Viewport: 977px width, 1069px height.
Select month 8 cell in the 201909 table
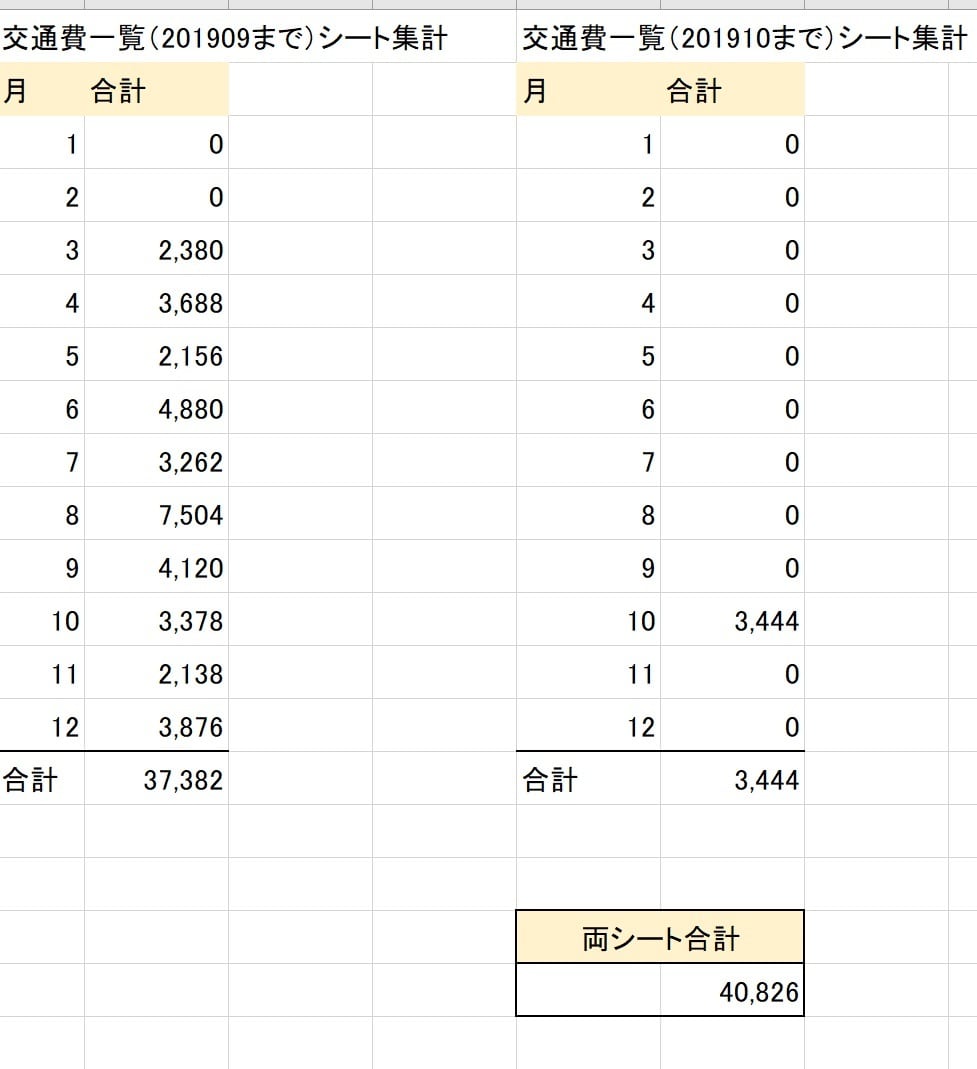pos(42,514)
